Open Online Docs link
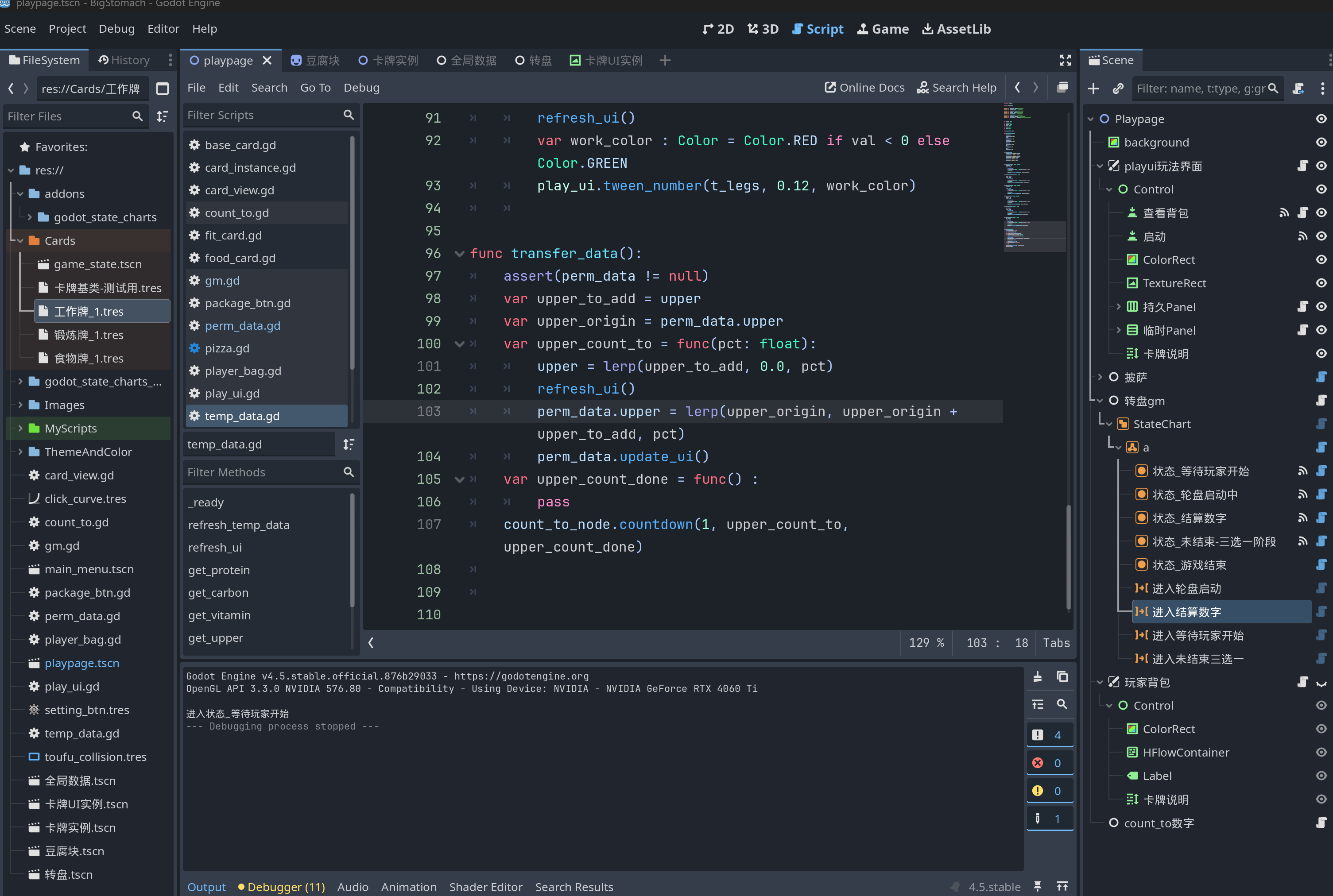1333x896 pixels. [x=864, y=87]
